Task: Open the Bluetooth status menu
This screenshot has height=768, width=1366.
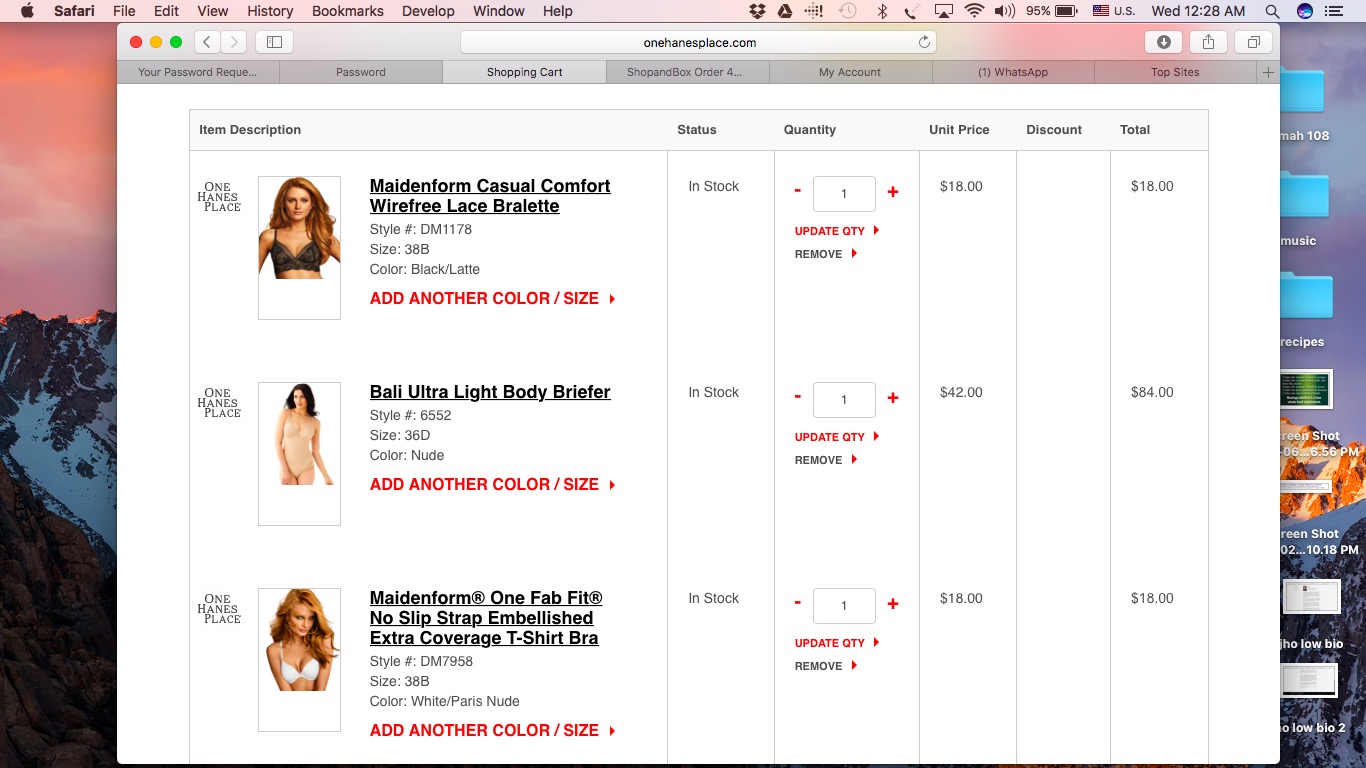Action: pyautogui.click(x=882, y=11)
